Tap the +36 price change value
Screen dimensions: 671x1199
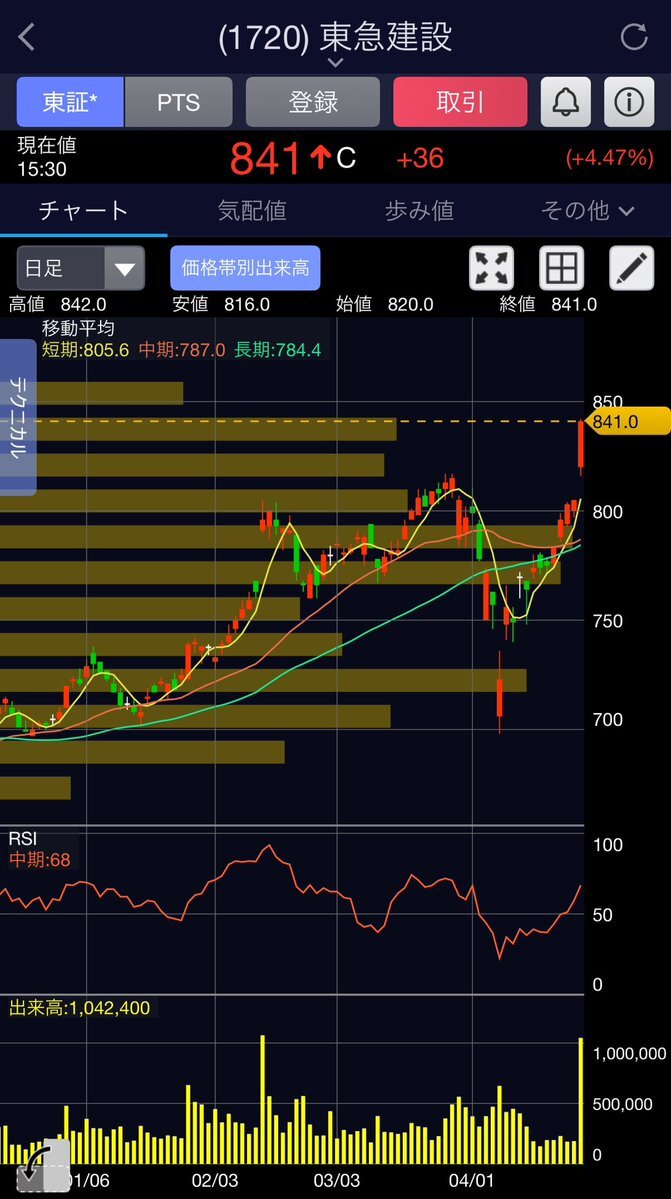(420, 158)
